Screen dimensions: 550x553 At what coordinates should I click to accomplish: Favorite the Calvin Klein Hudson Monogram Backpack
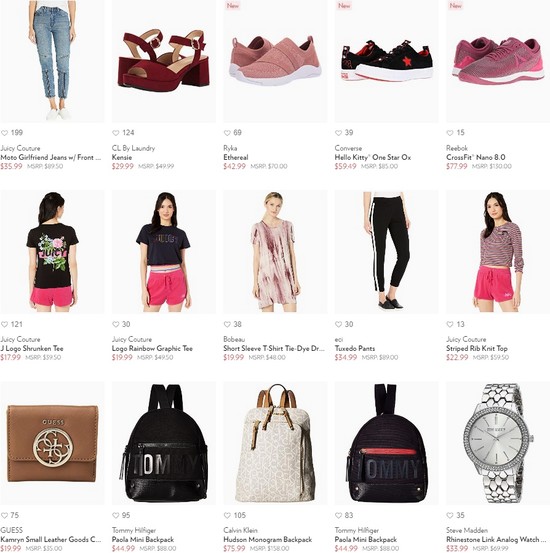[227, 516]
